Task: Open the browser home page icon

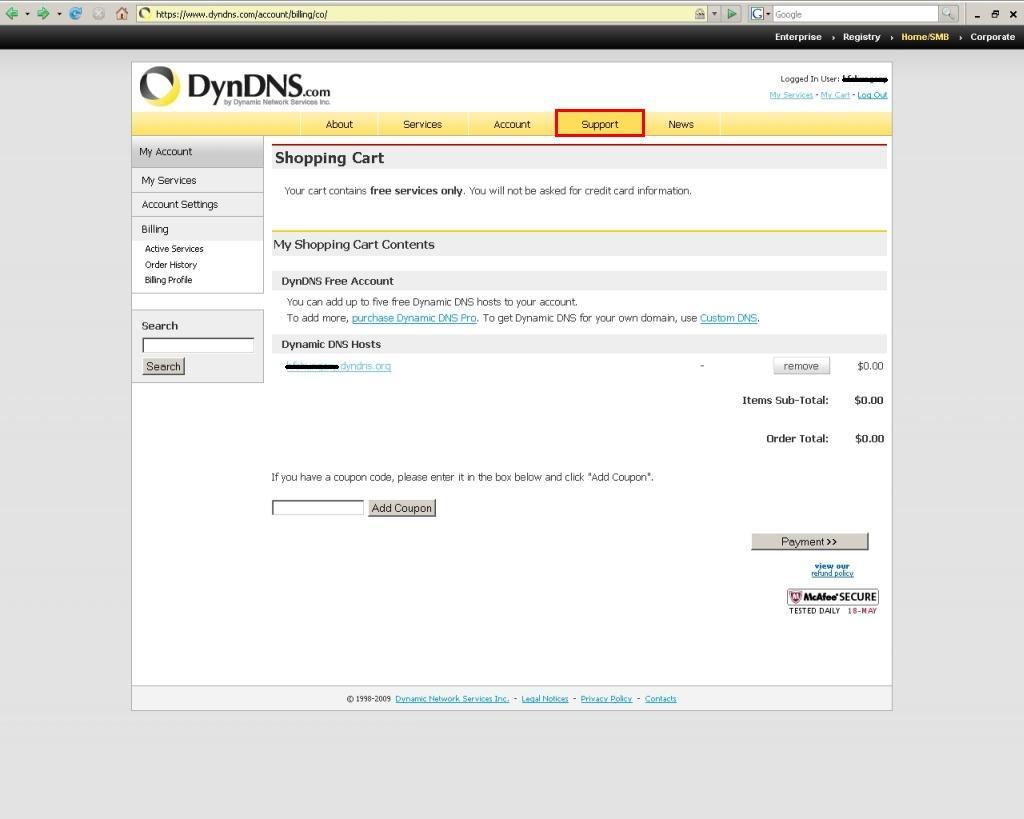Action: click(x=121, y=14)
